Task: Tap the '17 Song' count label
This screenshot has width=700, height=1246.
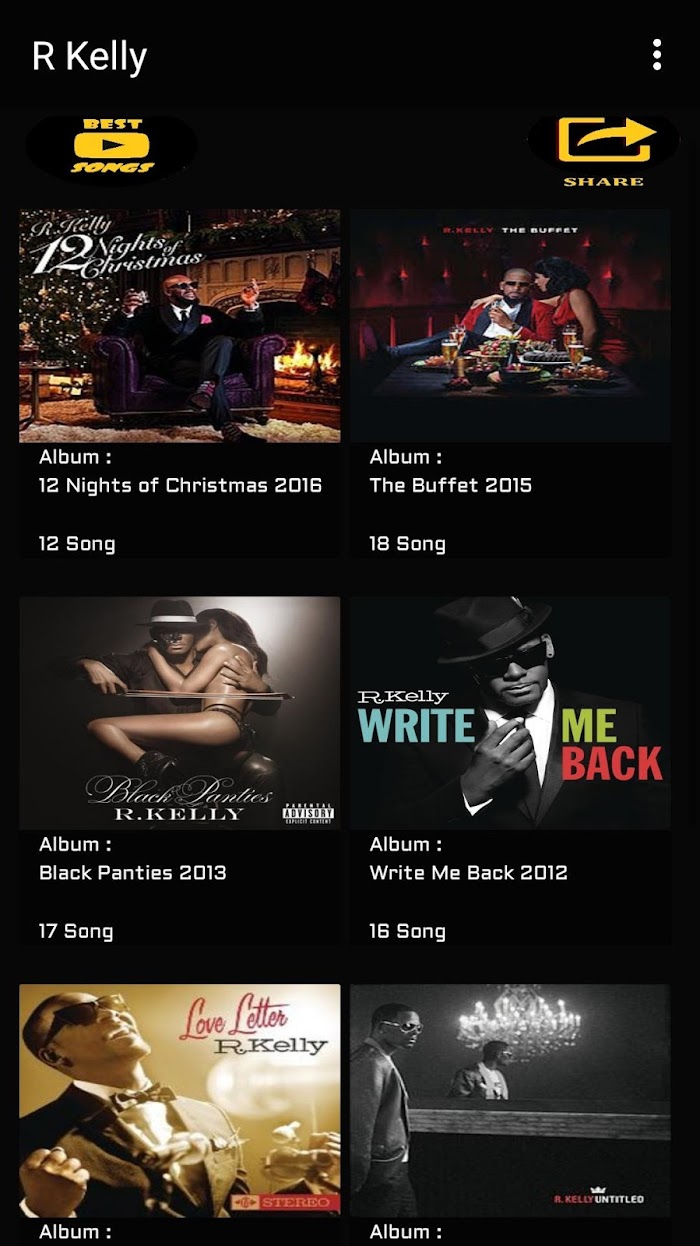Action: [x=76, y=931]
